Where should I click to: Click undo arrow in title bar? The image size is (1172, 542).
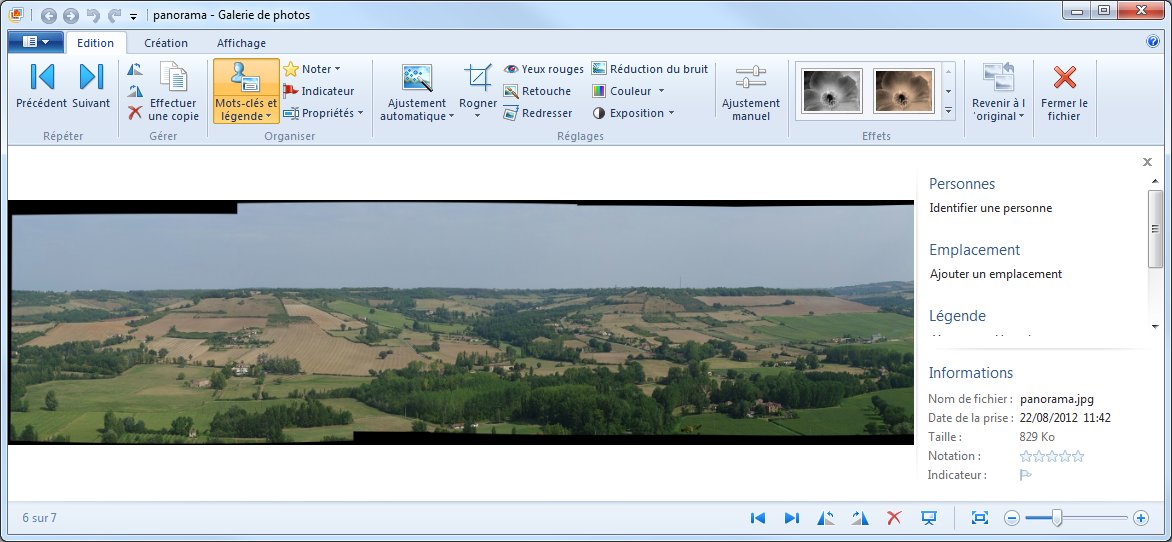[x=93, y=15]
